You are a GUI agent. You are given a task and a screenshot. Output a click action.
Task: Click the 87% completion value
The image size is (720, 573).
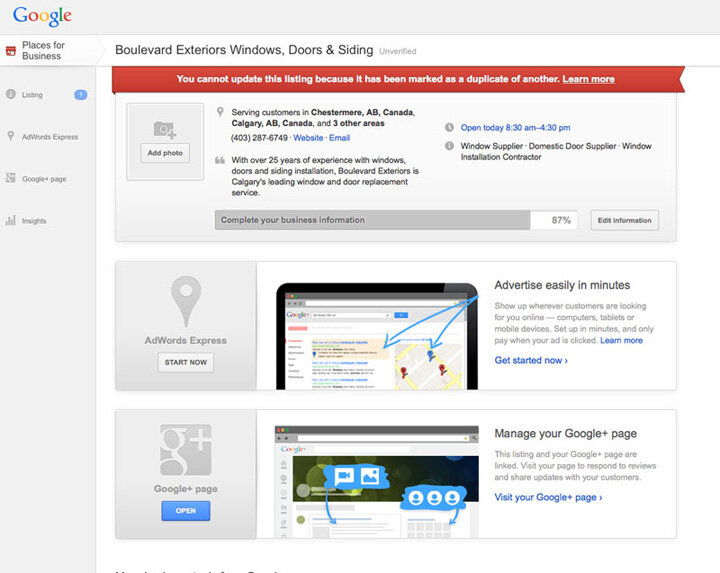pyautogui.click(x=561, y=220)
